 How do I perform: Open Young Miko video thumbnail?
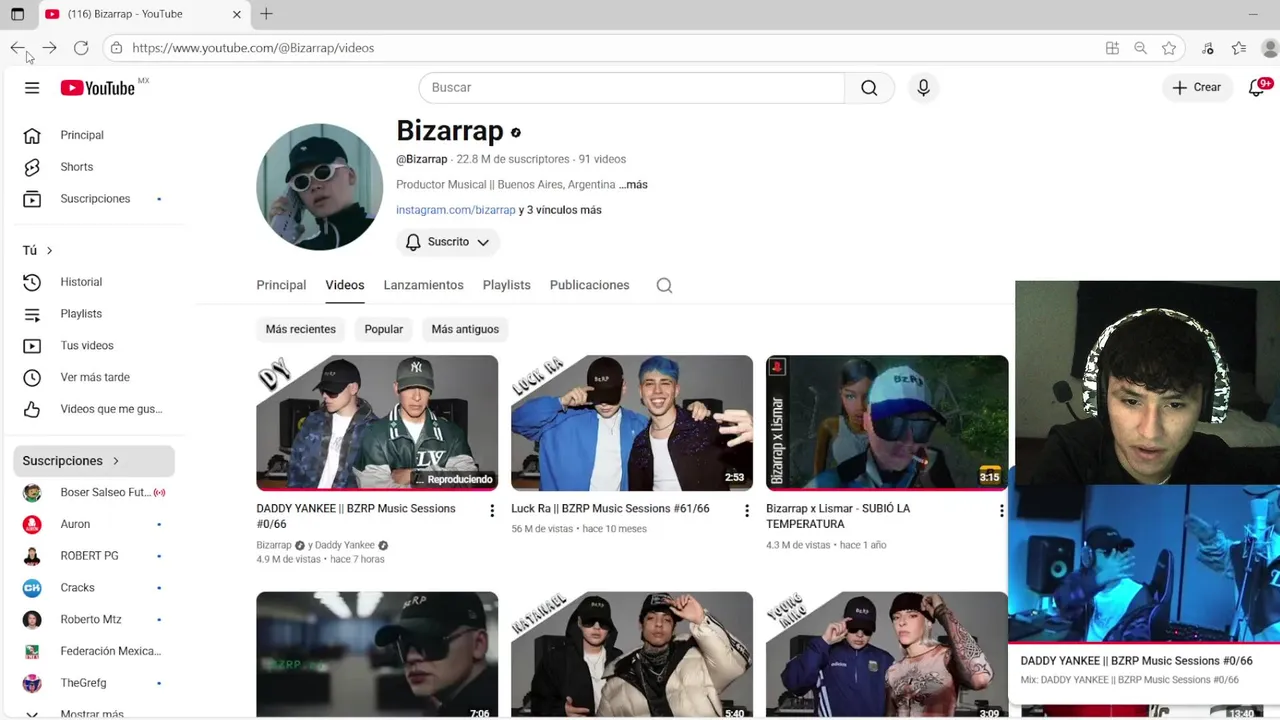[x=887, y=655]
